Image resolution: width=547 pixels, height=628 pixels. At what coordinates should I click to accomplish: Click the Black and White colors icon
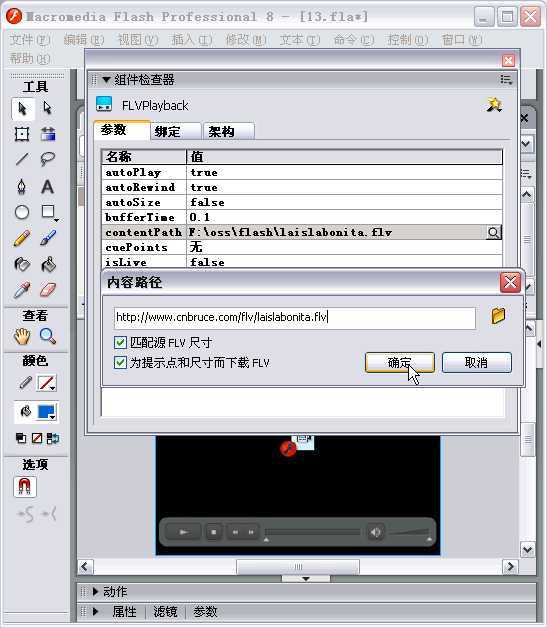point(21,438)
